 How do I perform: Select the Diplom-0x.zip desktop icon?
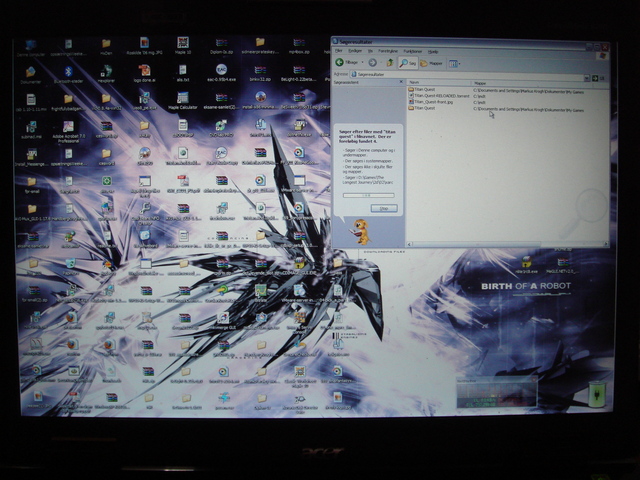pos(221,46)
